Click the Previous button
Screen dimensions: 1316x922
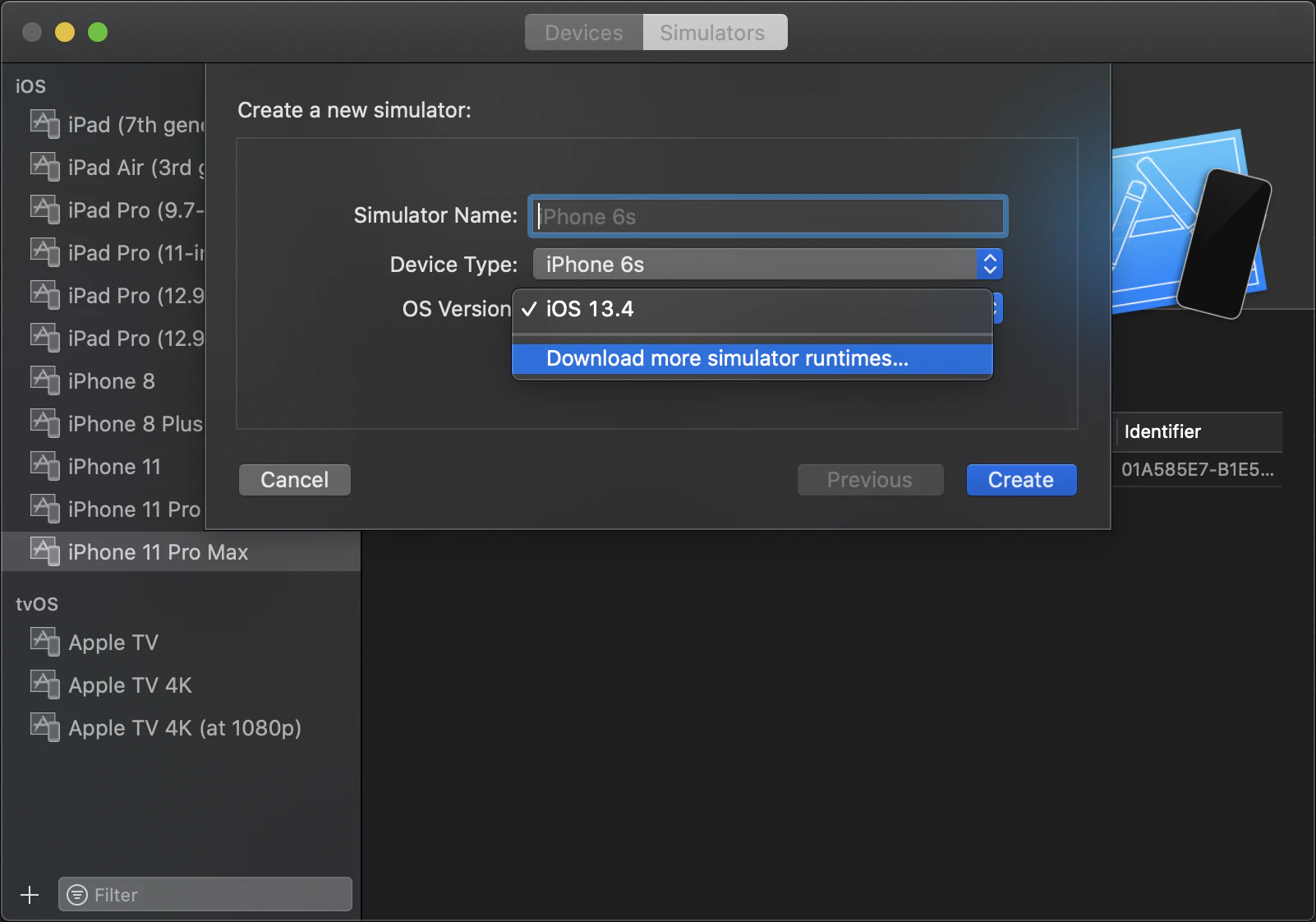[x=870, y=480]
